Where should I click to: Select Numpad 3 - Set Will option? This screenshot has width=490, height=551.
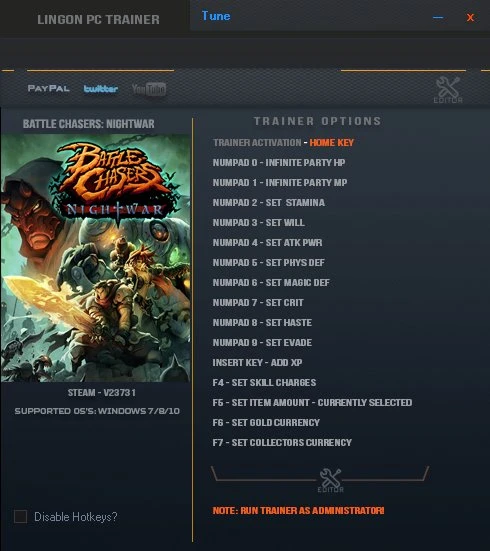(259, 223)
